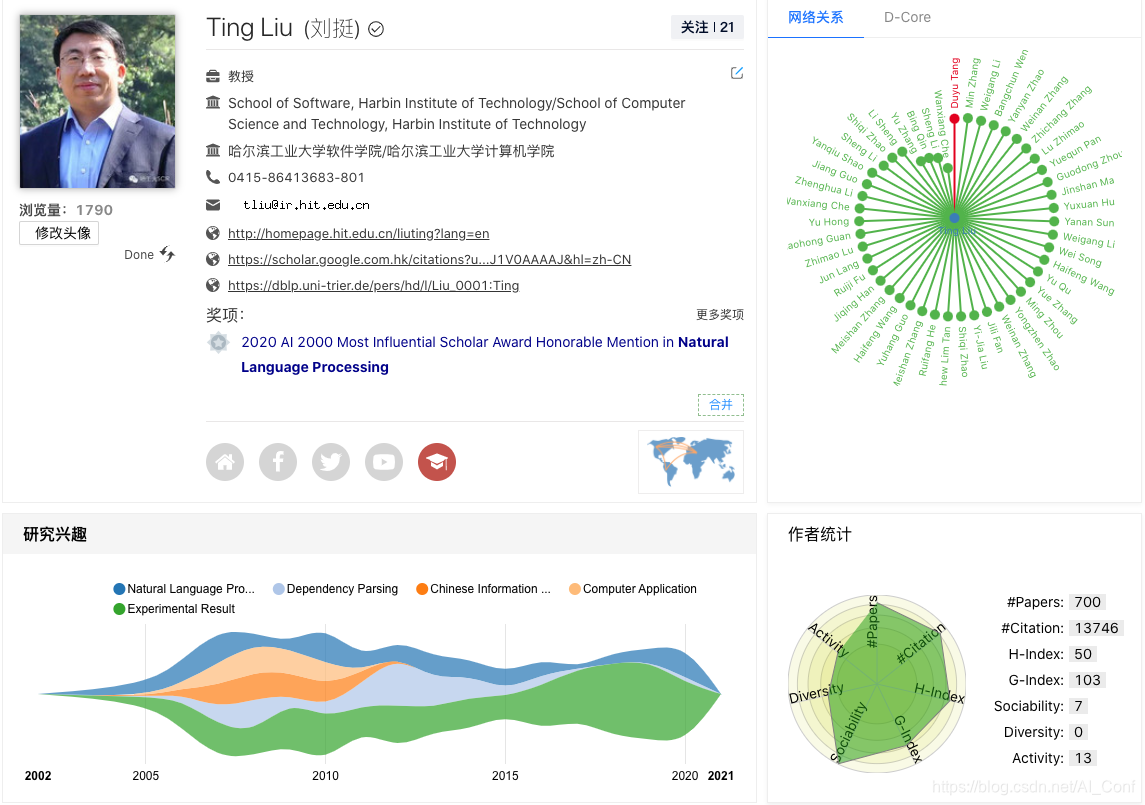
Task: Click the medal icon beside the 2020 award
Action: [x=218, y=341]
